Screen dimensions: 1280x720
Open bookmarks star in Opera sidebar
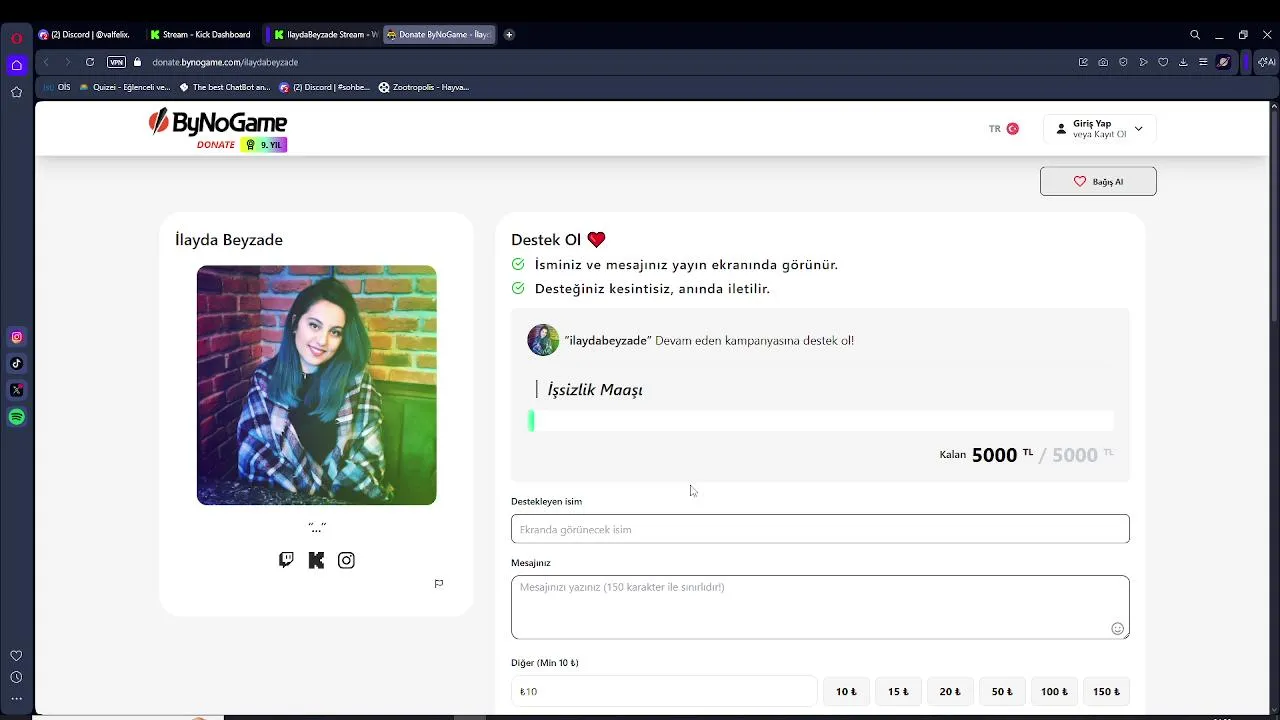point(16,92)
